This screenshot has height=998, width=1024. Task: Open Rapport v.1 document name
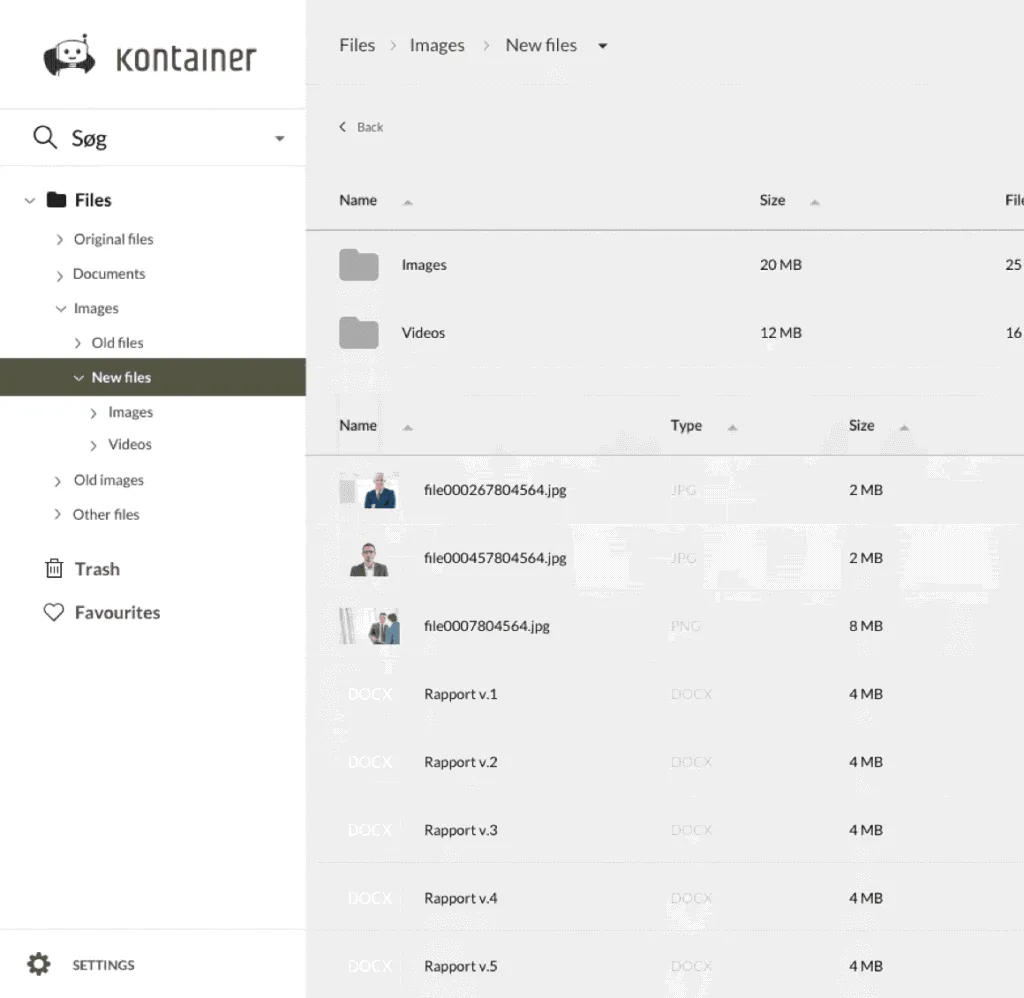[460, 694]
